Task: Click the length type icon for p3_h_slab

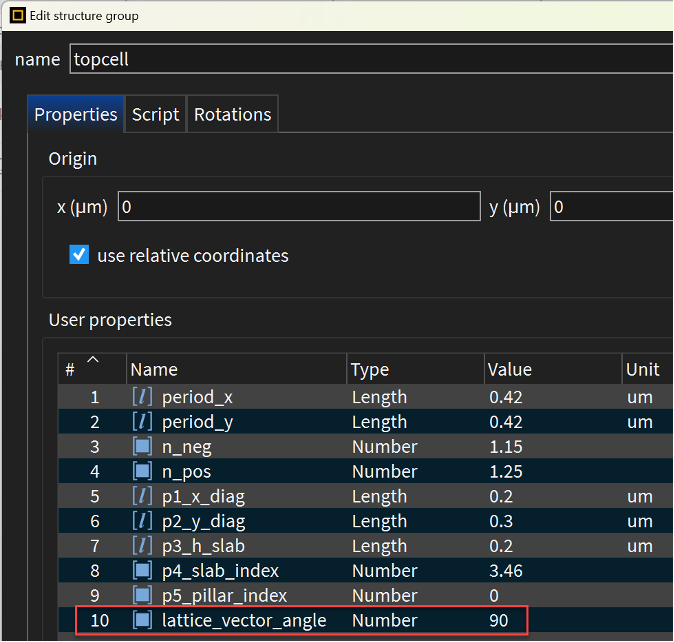Action: click(142, 546)
